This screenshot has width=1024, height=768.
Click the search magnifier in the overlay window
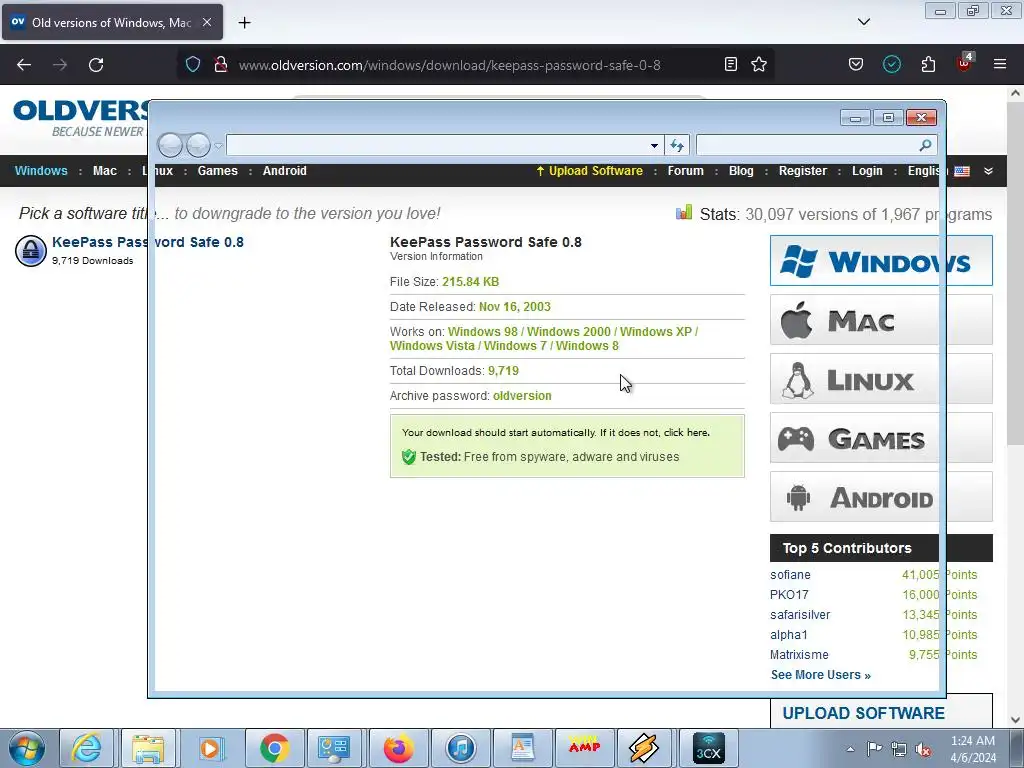(925, 145)
